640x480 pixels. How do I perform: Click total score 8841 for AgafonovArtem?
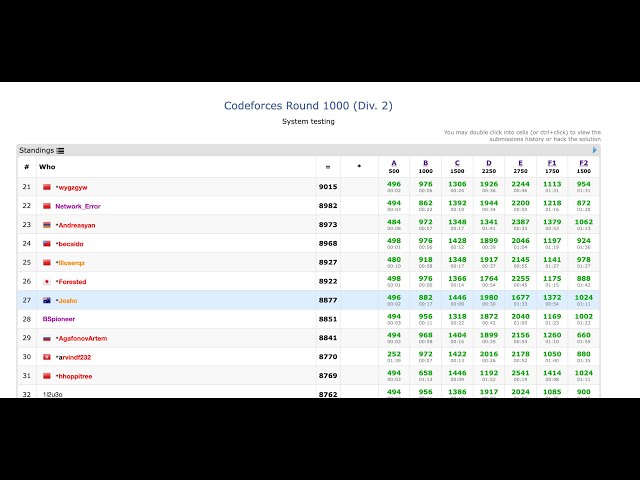pyautogui.click(x=328, y=338)
